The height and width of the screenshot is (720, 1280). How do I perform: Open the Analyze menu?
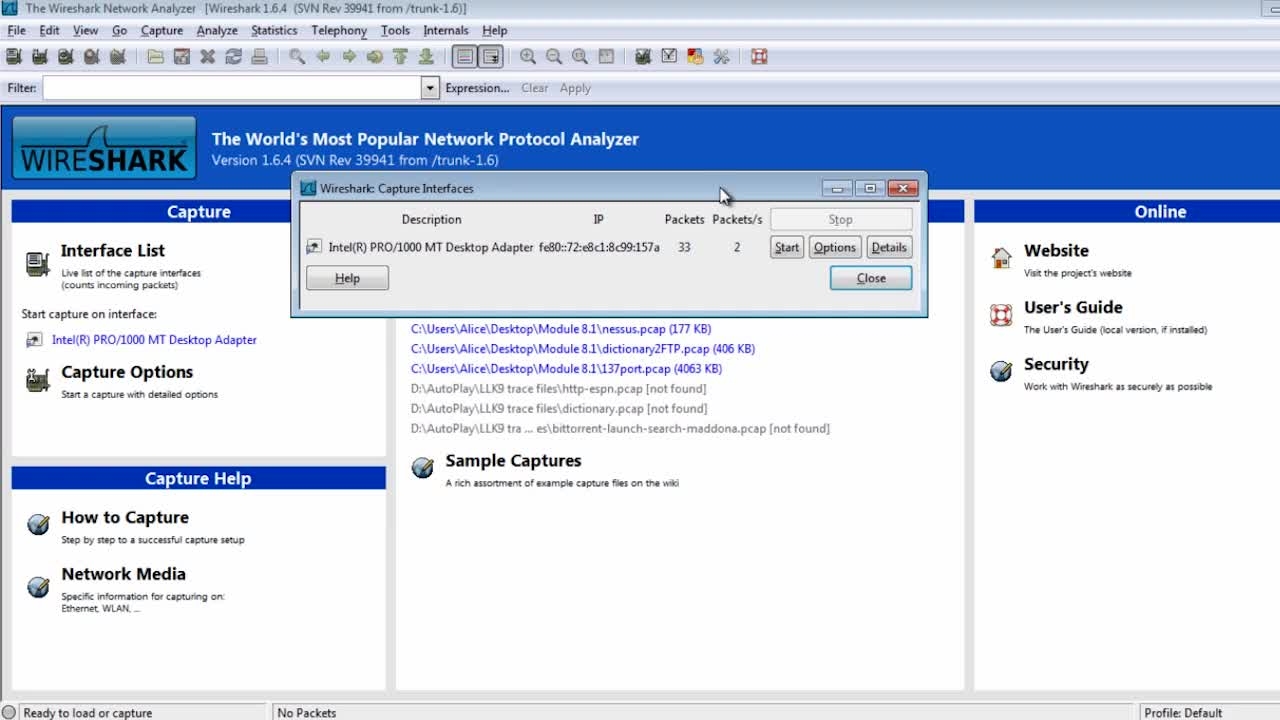click(x=217, y=30)
